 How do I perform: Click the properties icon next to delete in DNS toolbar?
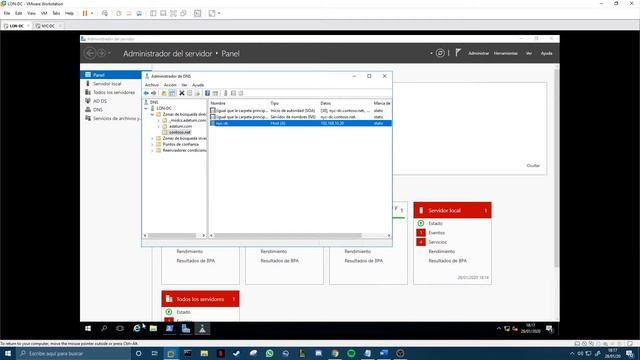(190, 93)
